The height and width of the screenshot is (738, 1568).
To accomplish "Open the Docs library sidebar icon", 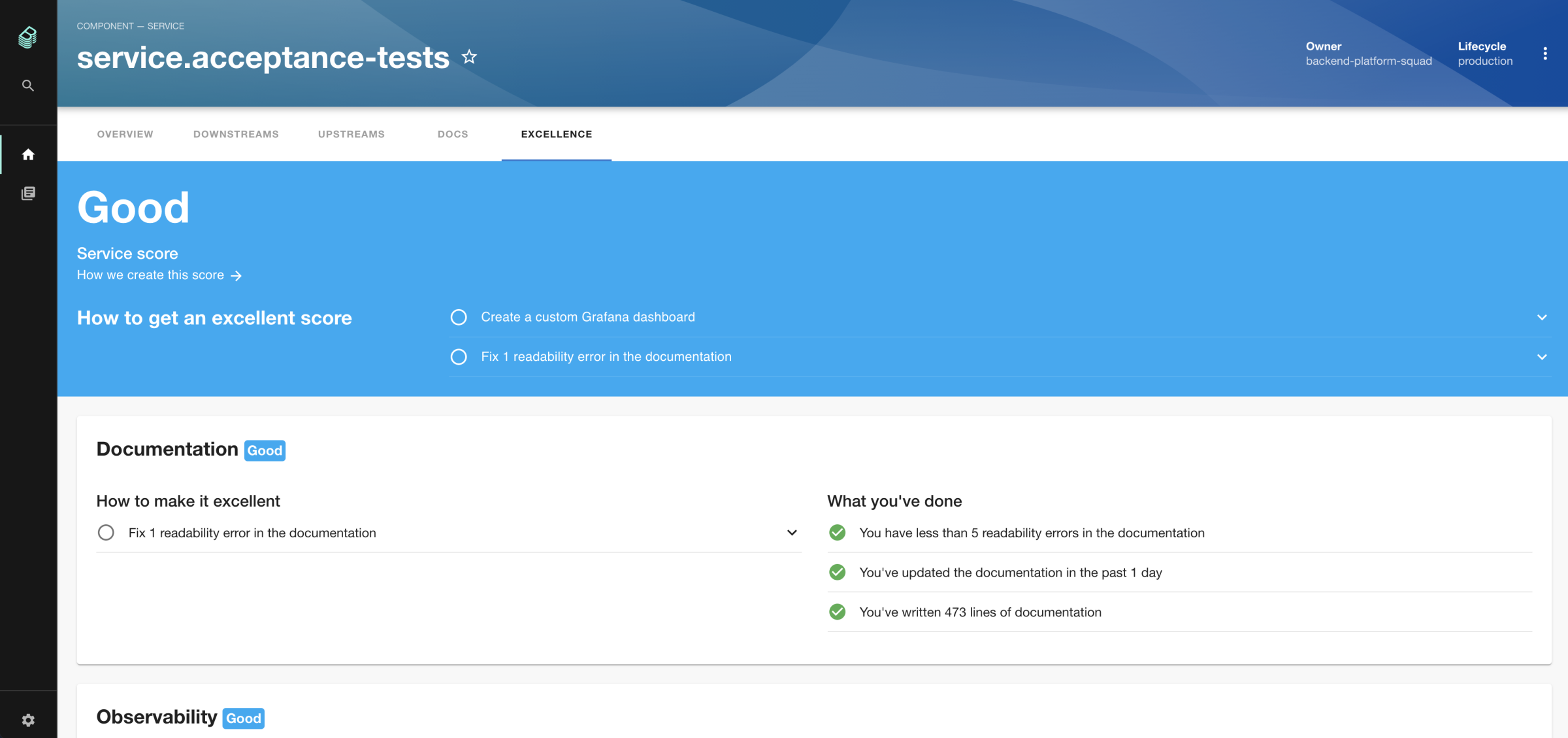I will [x=28, y=193].
